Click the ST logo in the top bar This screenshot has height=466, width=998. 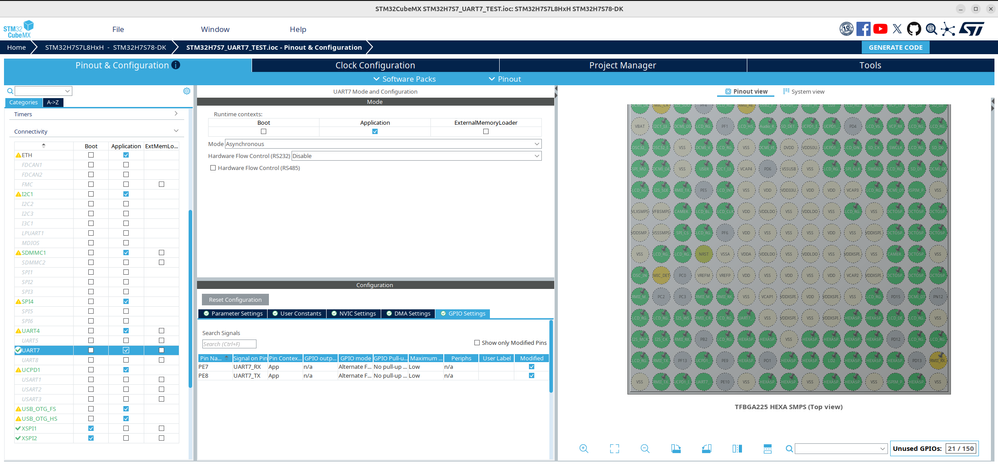(x=972, y=29)
